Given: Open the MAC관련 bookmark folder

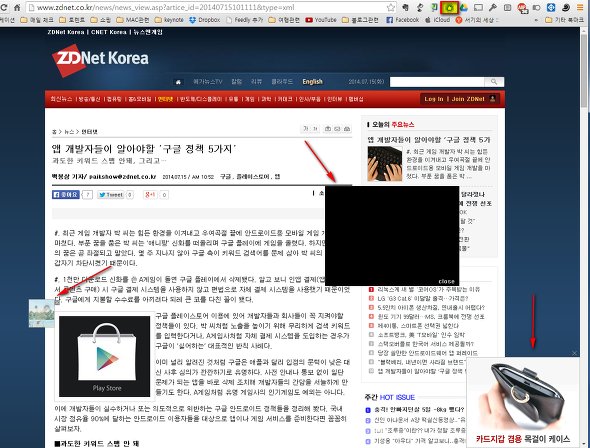Looking at the screenshot, I should (x=133, y=20).
